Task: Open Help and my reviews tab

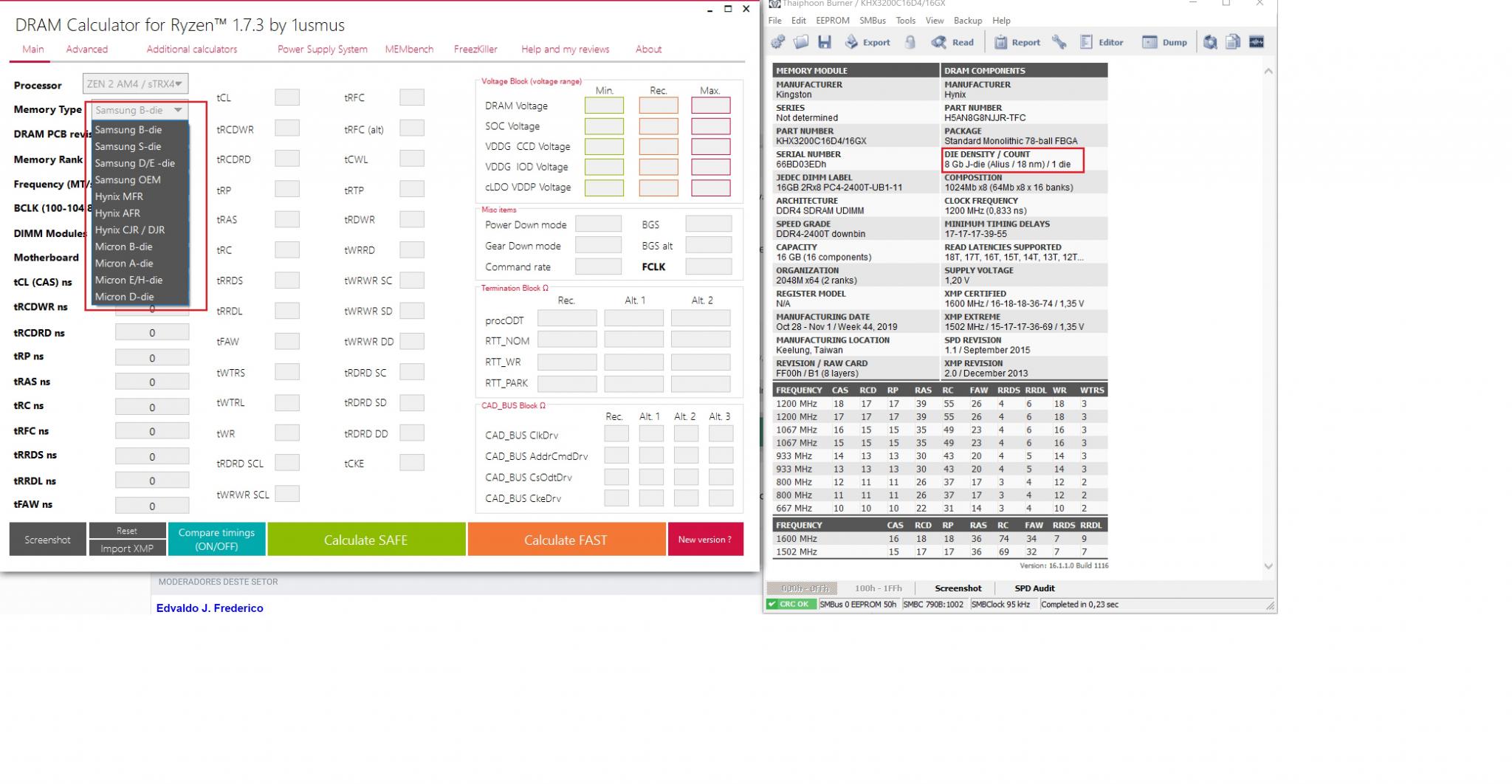Action: (565, 49)
